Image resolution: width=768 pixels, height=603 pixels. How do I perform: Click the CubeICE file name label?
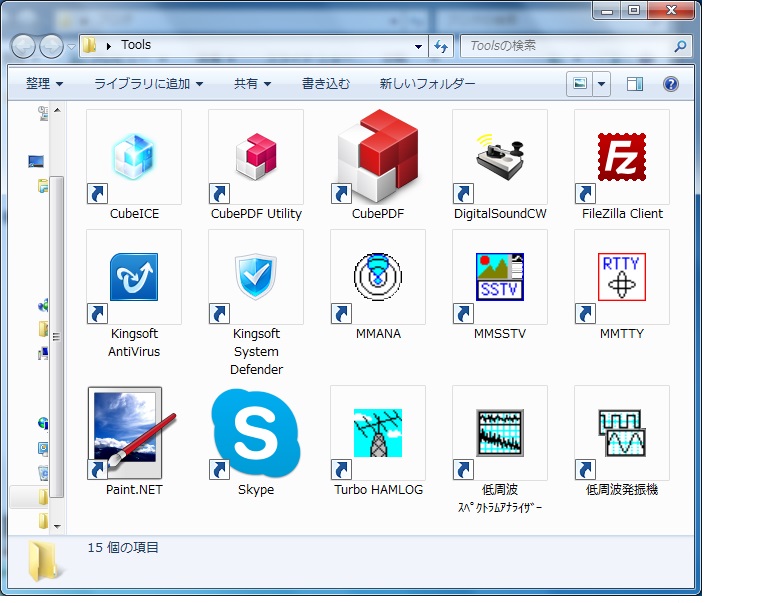click(134, 214)
